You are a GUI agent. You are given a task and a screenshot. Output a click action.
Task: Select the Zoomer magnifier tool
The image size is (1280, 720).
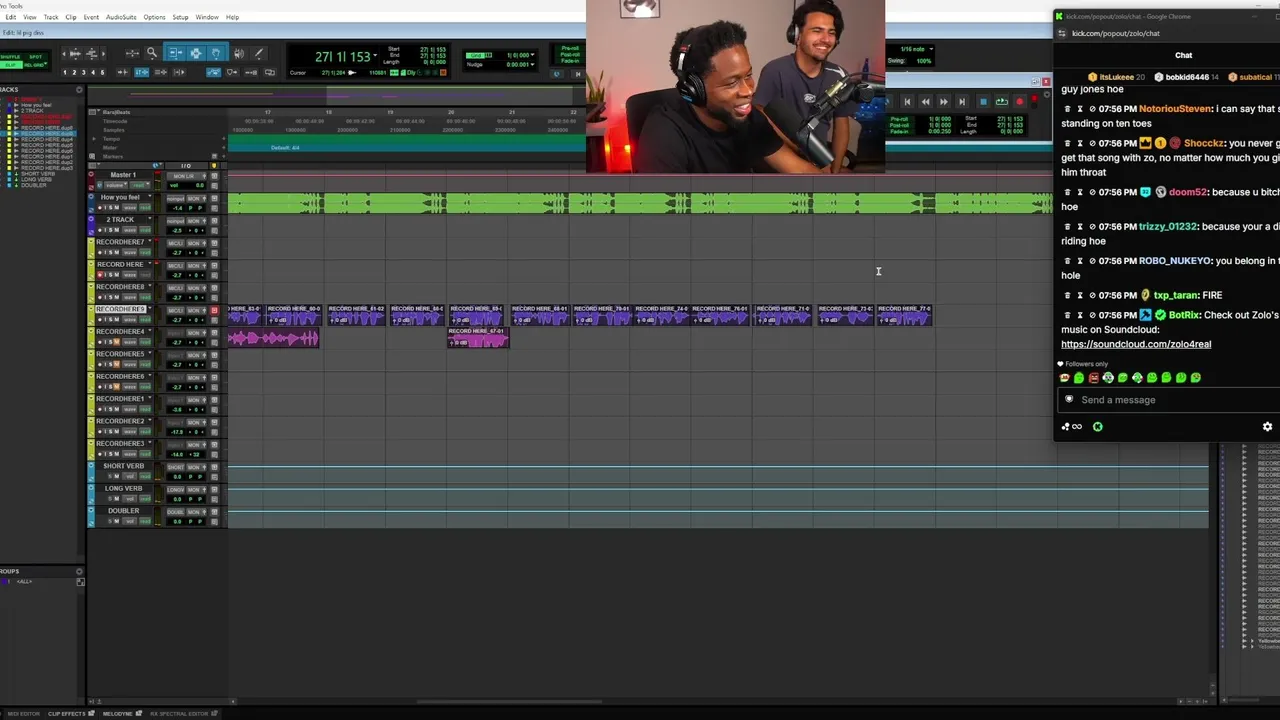pyautogui.click(x=152, y=53)
